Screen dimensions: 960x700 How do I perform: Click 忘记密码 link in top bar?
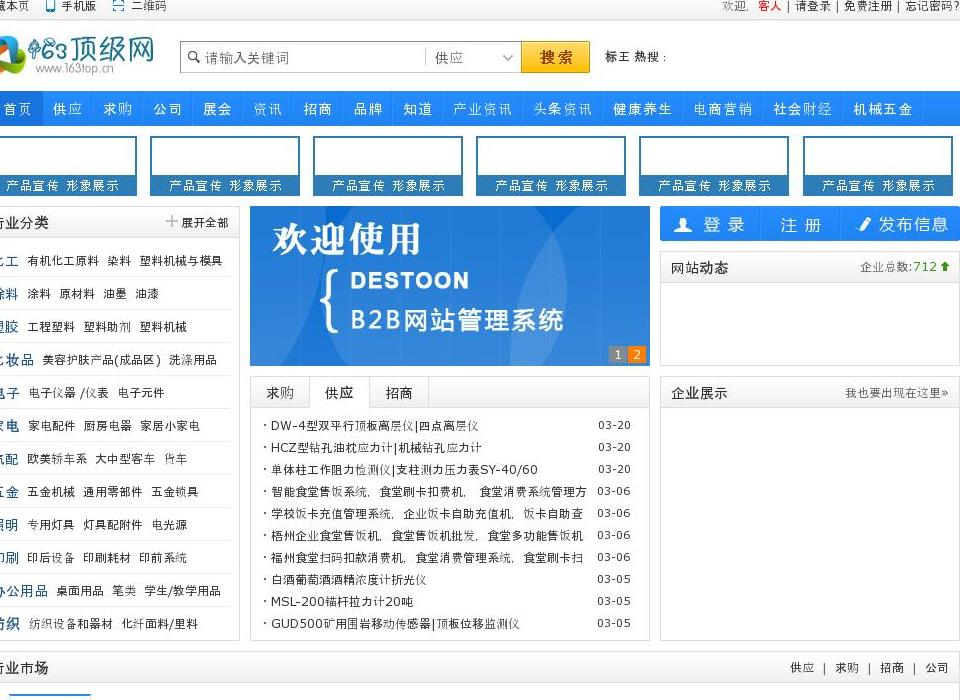pos(932,6)
